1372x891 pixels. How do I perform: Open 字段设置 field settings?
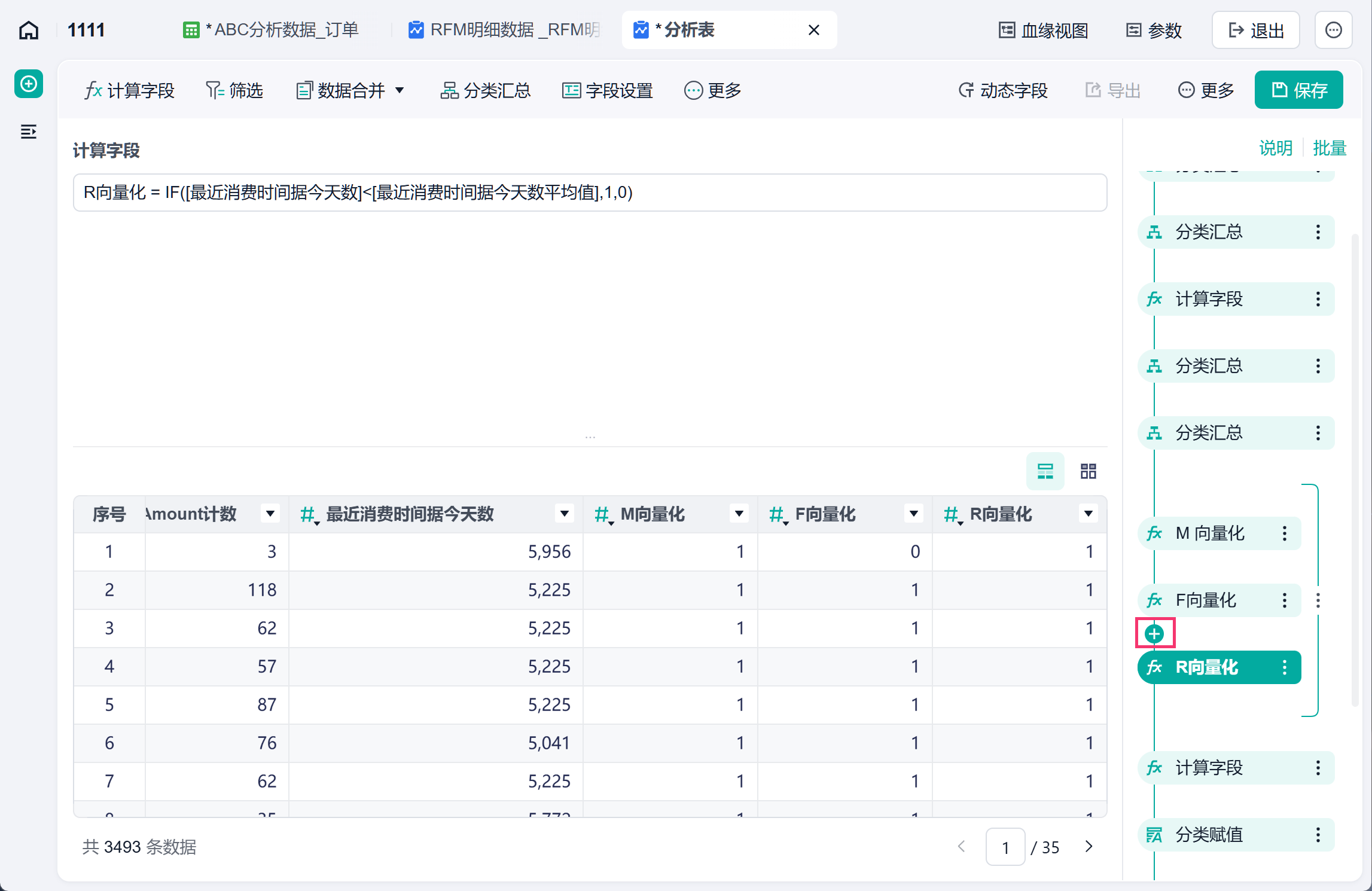coord(608,90)
